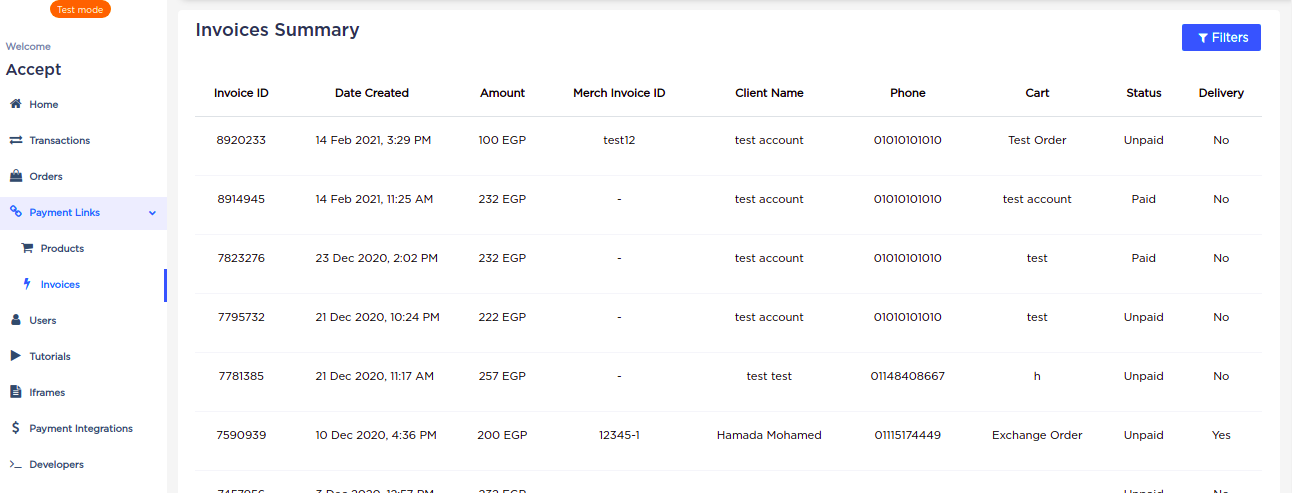
Task: Click date 14 Feb 2021, 3:29 PM
Action: coord(373,140)
